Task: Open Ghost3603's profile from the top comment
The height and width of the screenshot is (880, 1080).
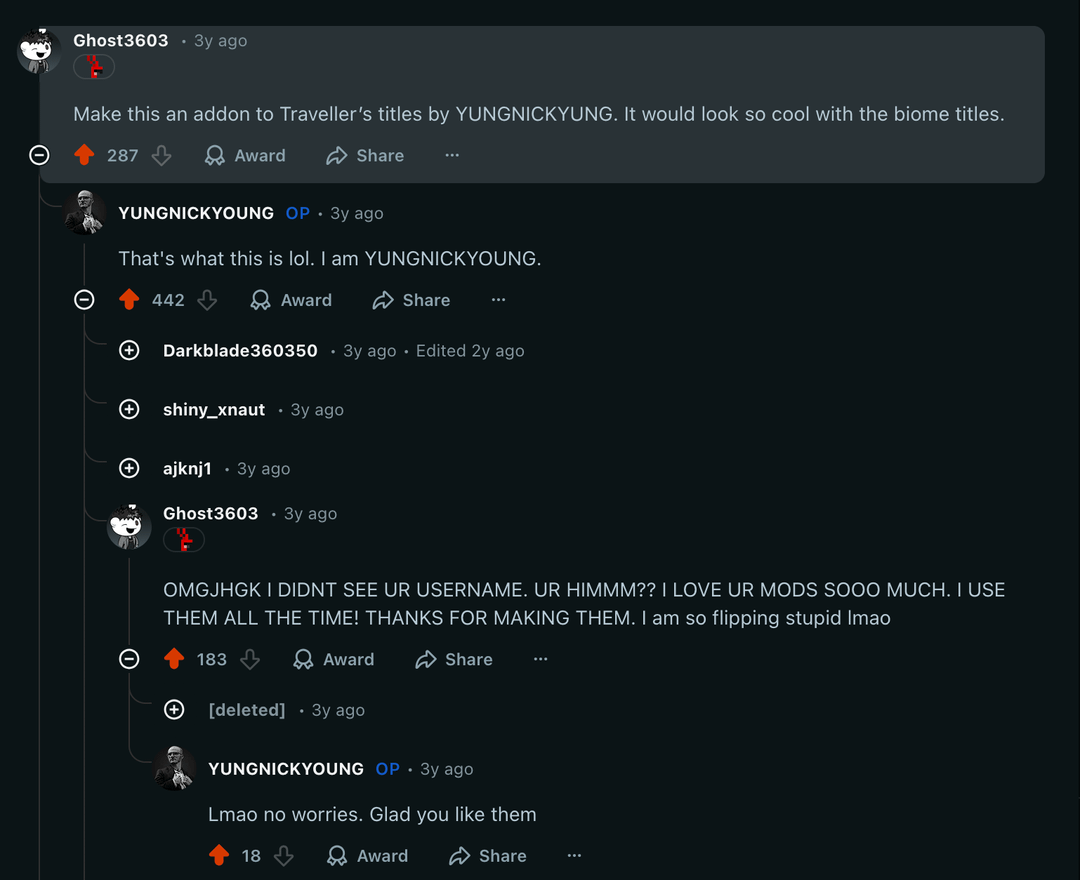Action: (121, 41)
